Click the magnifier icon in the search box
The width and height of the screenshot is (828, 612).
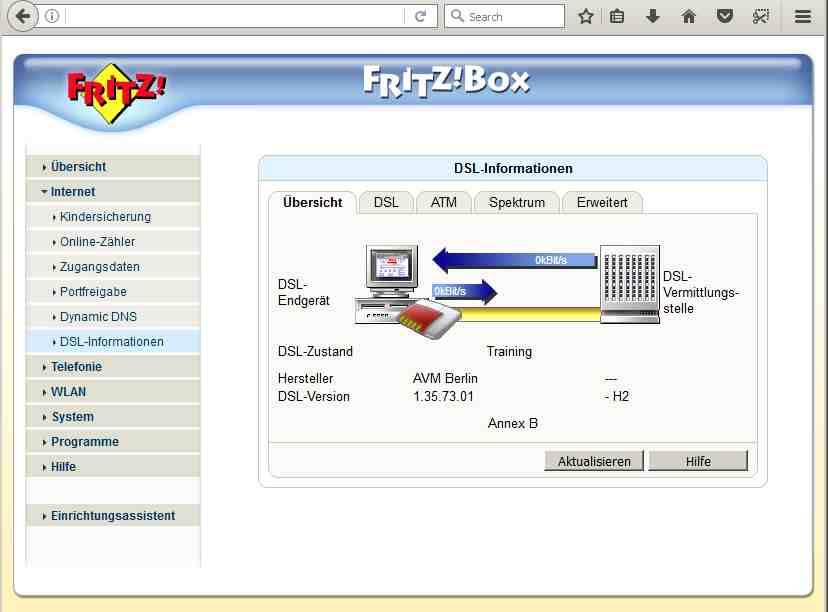point(457,16)
